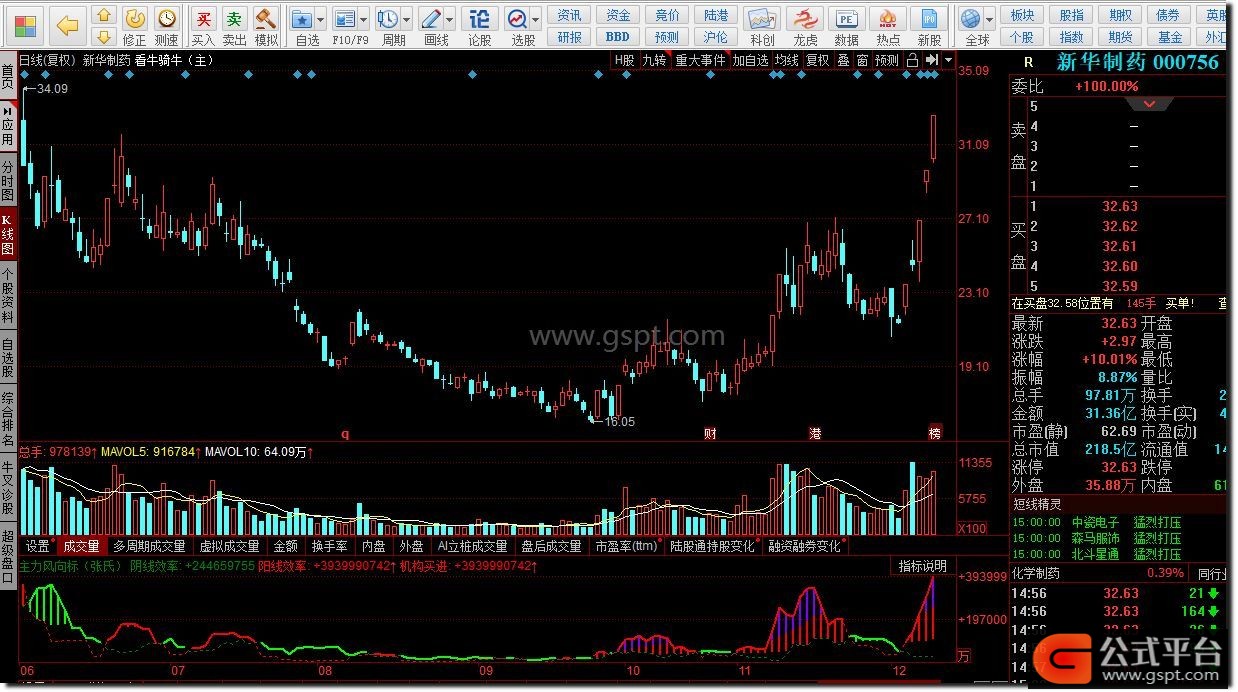Switch to the 自选股 sidebar tab
The width and height of the screenshot is (1238, 692).
pyautogui.click(x=8, y=358)
